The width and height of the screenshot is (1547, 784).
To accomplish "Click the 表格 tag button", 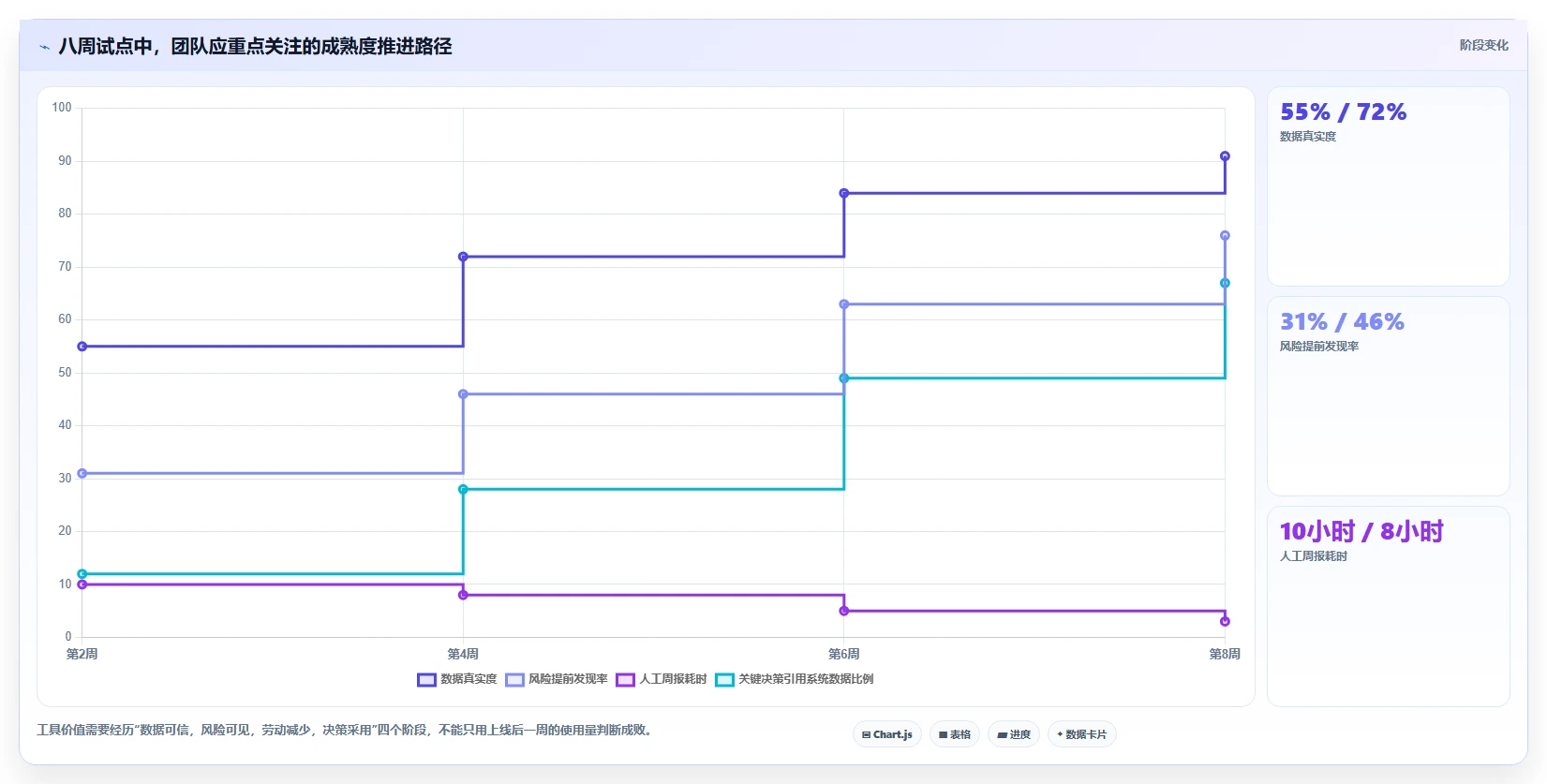I will (955, 734).
